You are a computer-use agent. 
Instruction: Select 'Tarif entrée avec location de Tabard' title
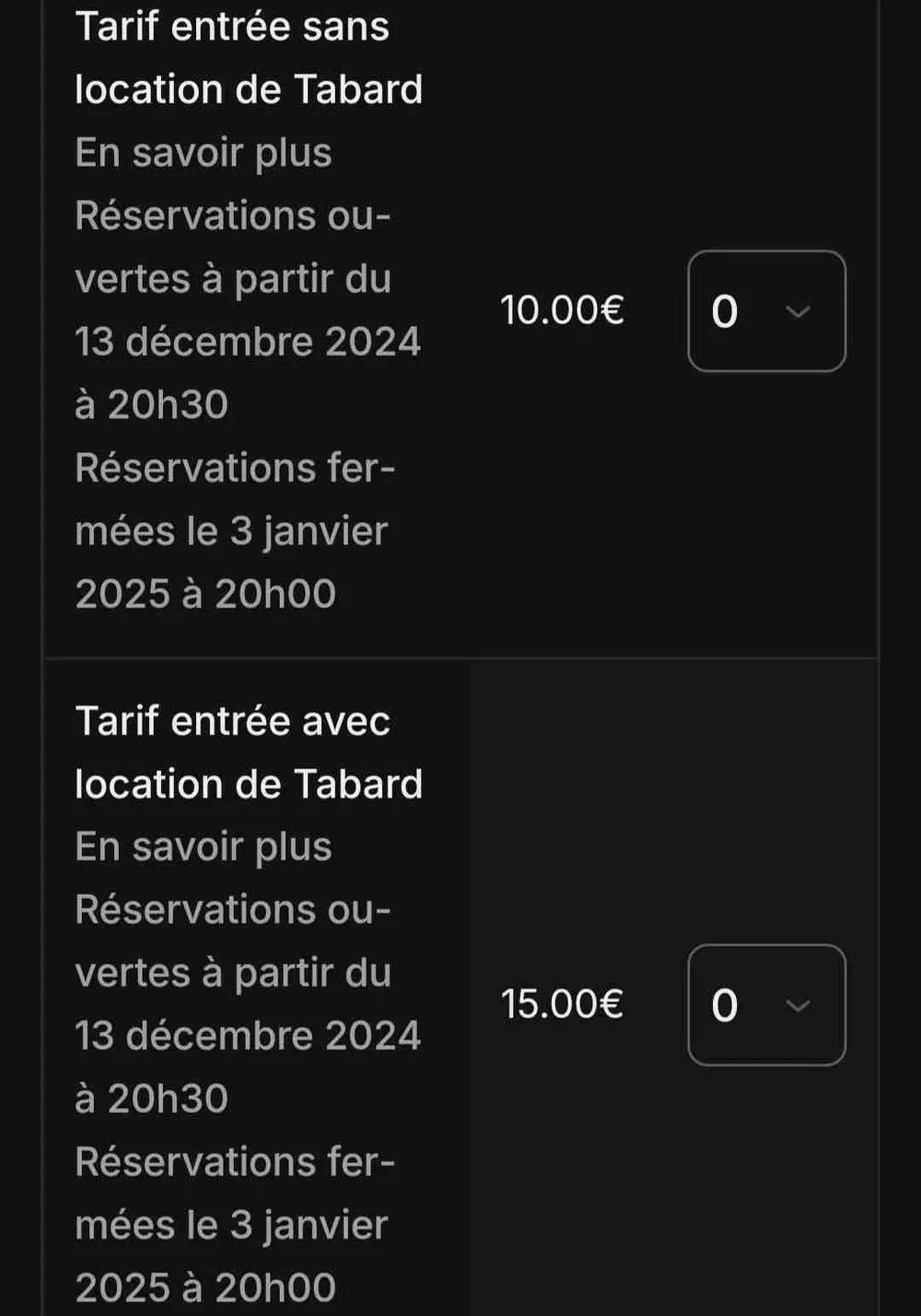pos(249,752)
